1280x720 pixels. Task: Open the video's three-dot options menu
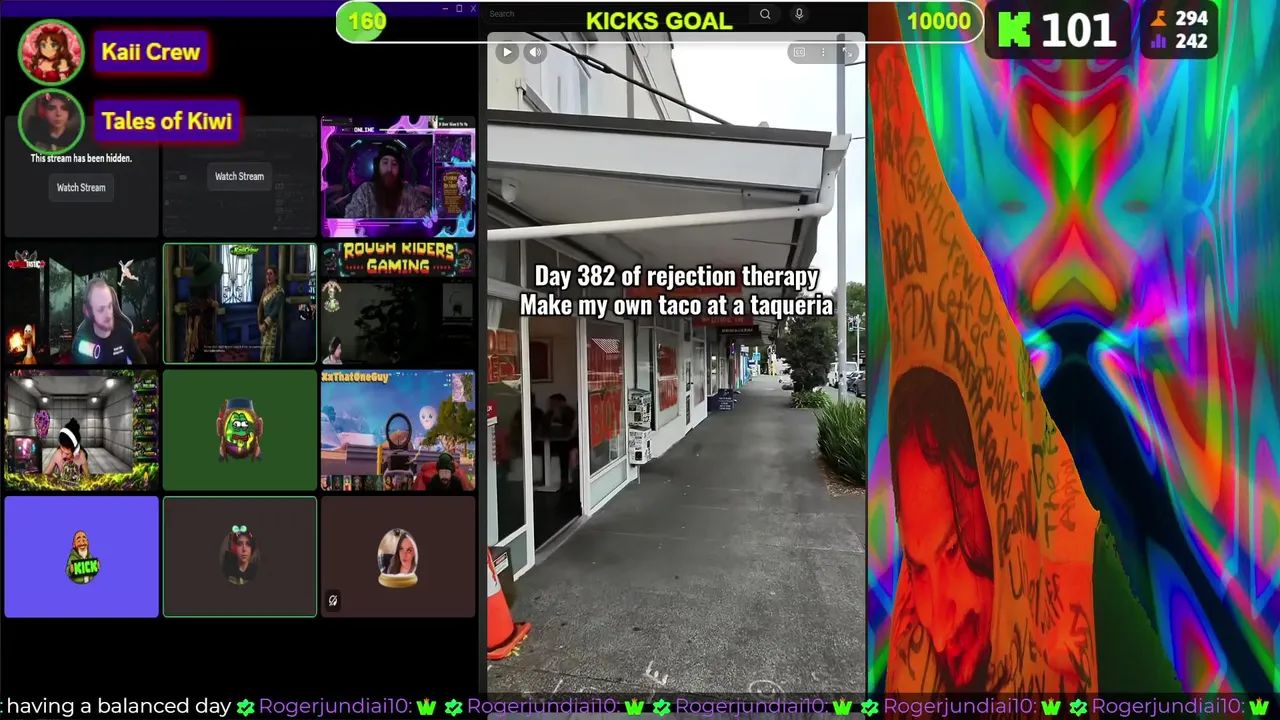(823, 52)
